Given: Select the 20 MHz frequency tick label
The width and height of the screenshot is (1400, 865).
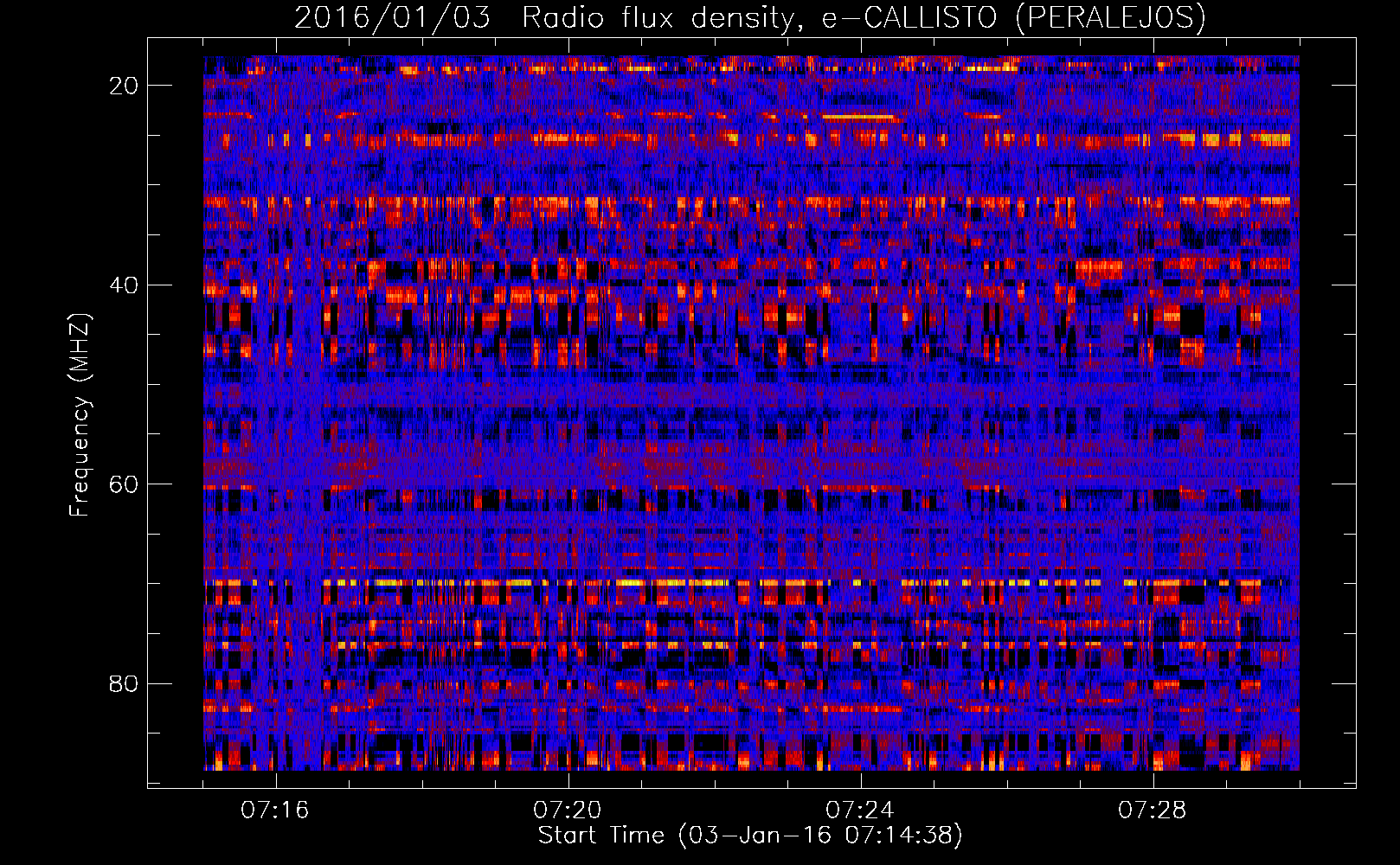Looking at the screenshot, I should click(x=125, y=86).
